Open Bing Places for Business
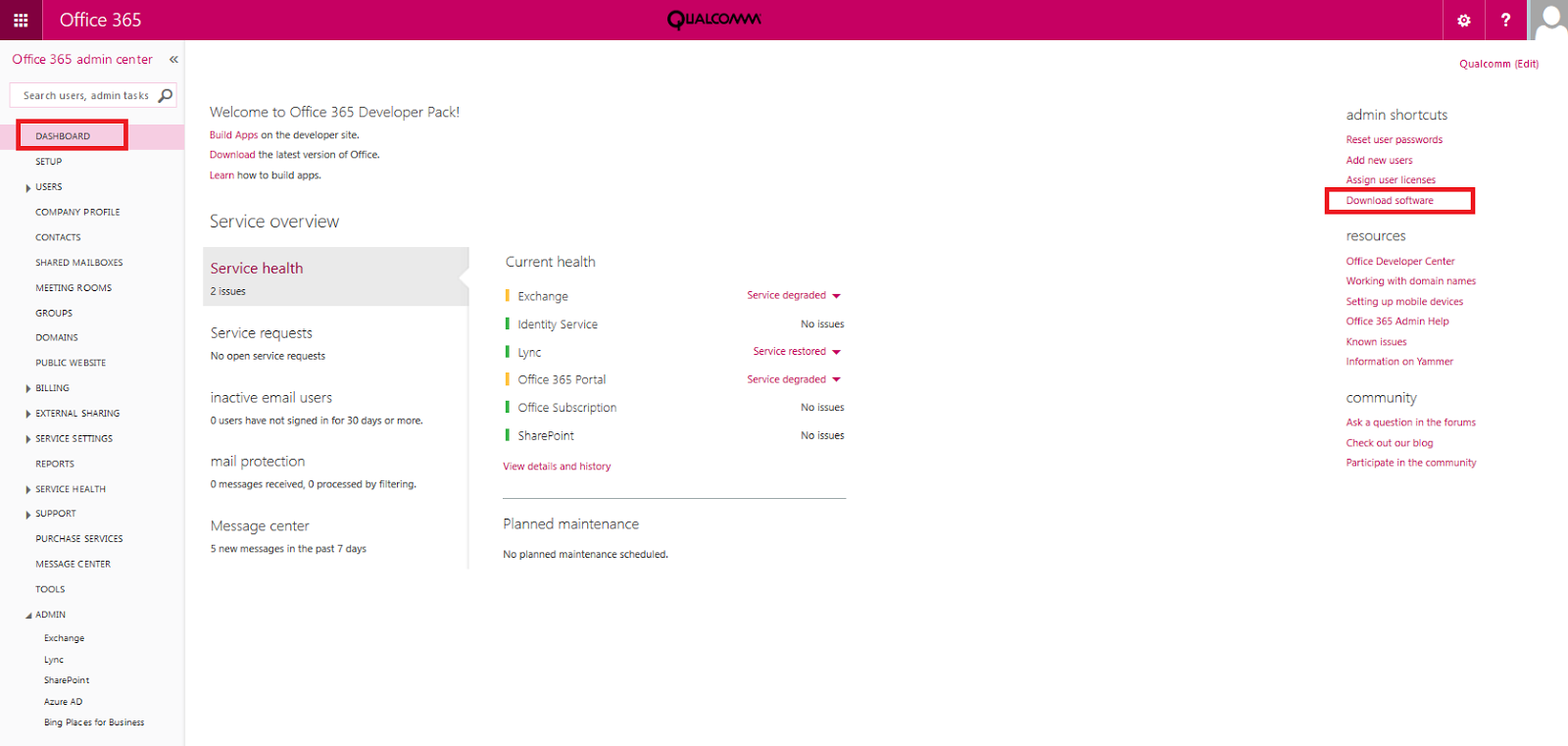 (94, 722)
